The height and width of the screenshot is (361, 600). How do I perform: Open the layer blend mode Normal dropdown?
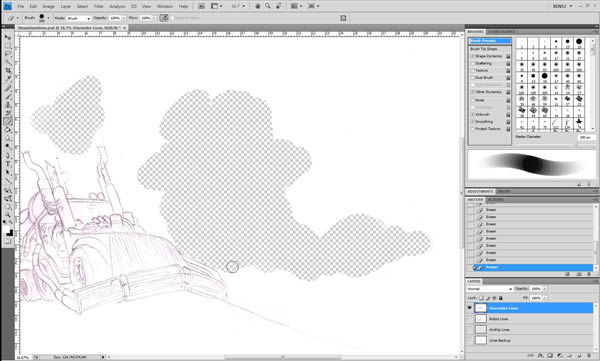[489, 289]
